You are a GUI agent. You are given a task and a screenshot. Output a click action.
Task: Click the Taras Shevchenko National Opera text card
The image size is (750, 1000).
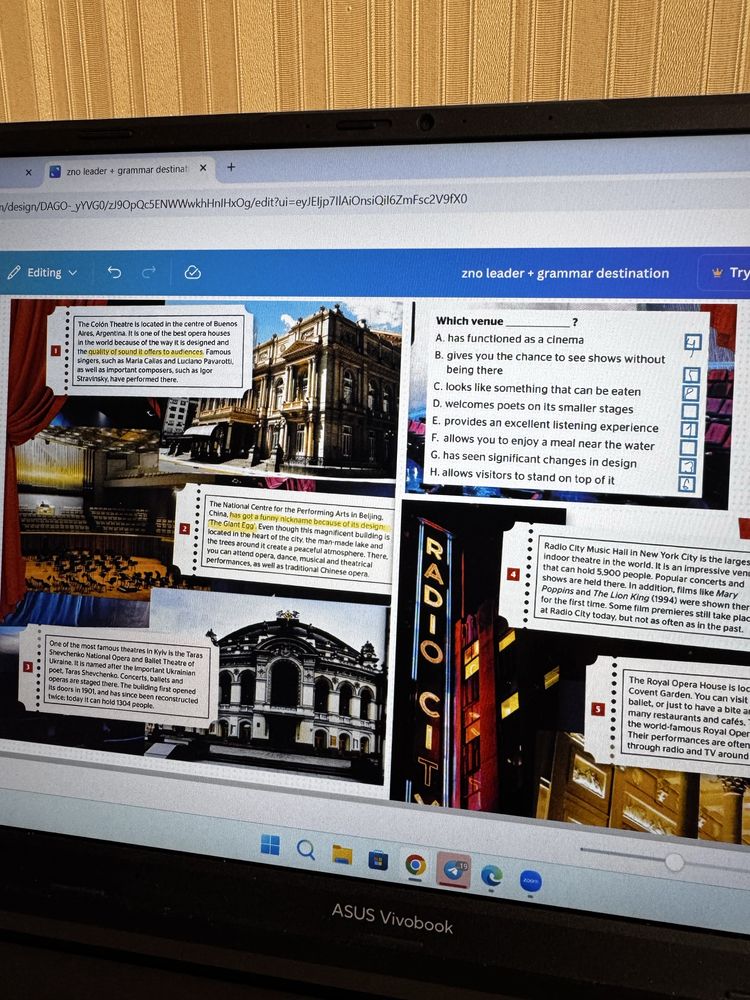click(119, 675)
